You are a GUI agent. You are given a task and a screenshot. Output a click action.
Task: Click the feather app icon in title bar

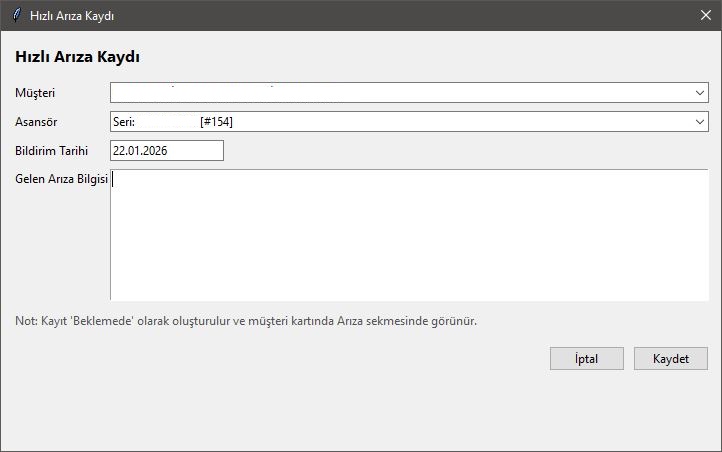(15, 15)
